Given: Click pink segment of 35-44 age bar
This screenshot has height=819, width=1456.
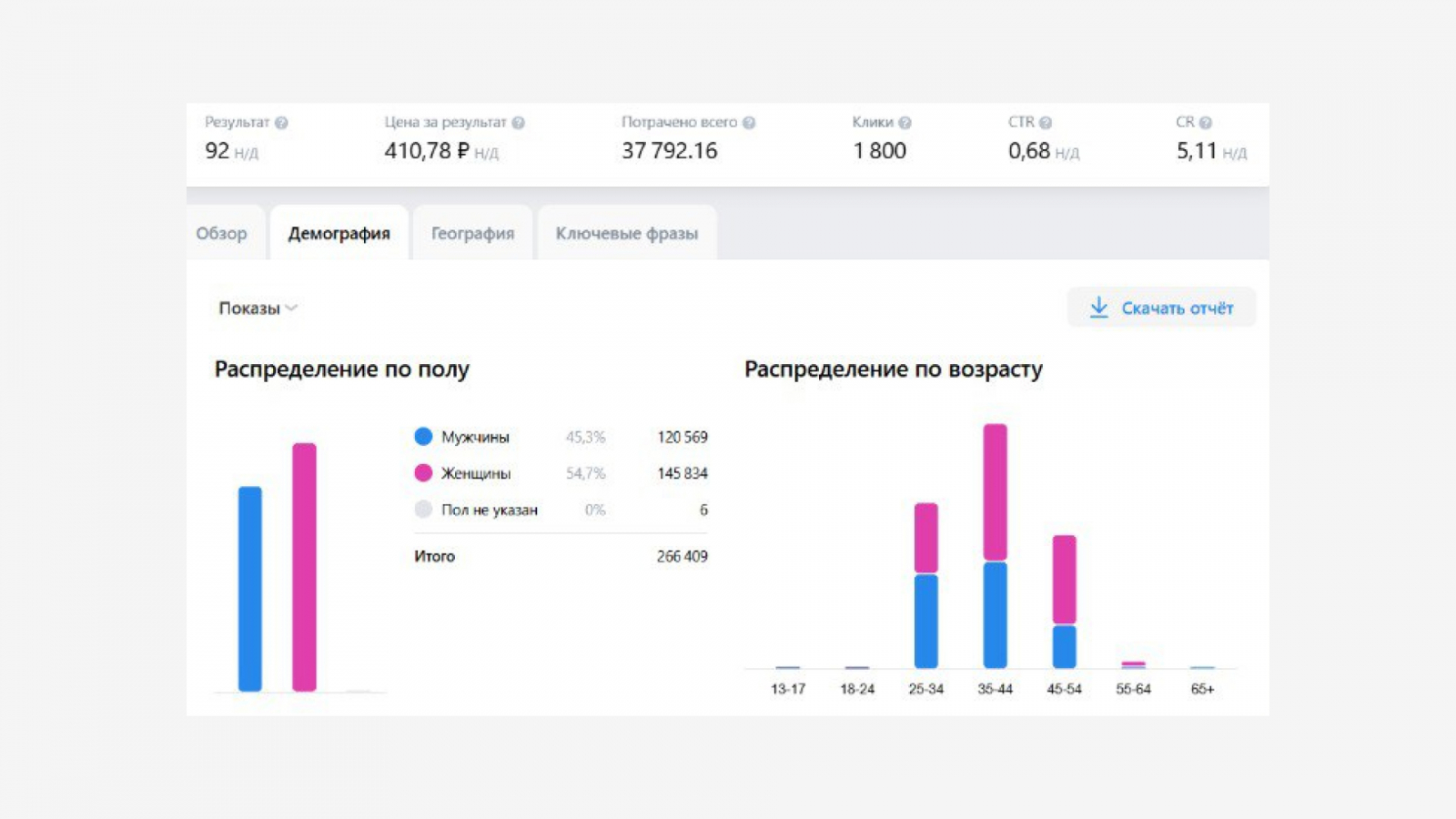Looking at the screenshot, I should tap(996, 491).
